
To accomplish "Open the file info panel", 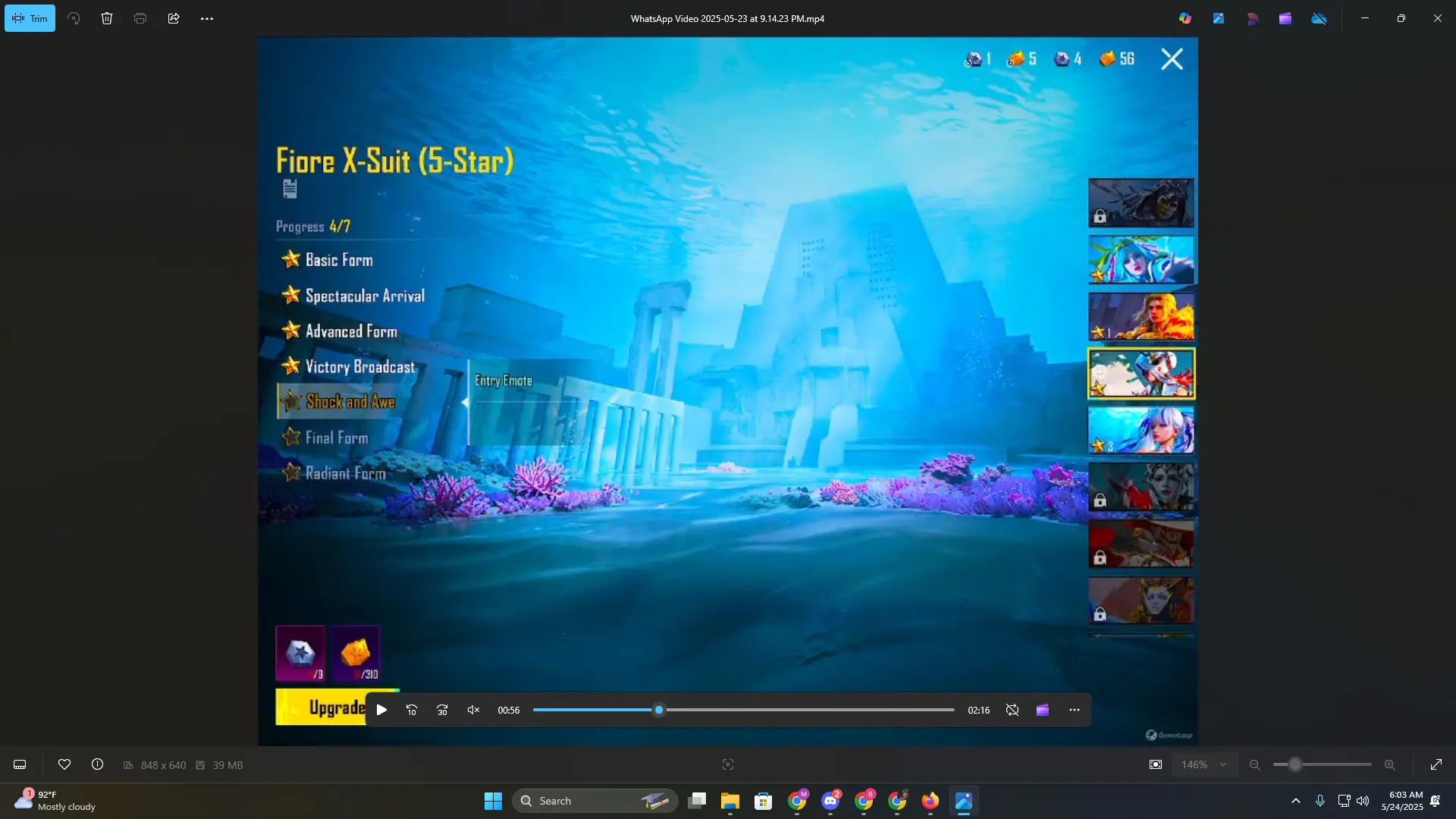I will tap(98, 764).
